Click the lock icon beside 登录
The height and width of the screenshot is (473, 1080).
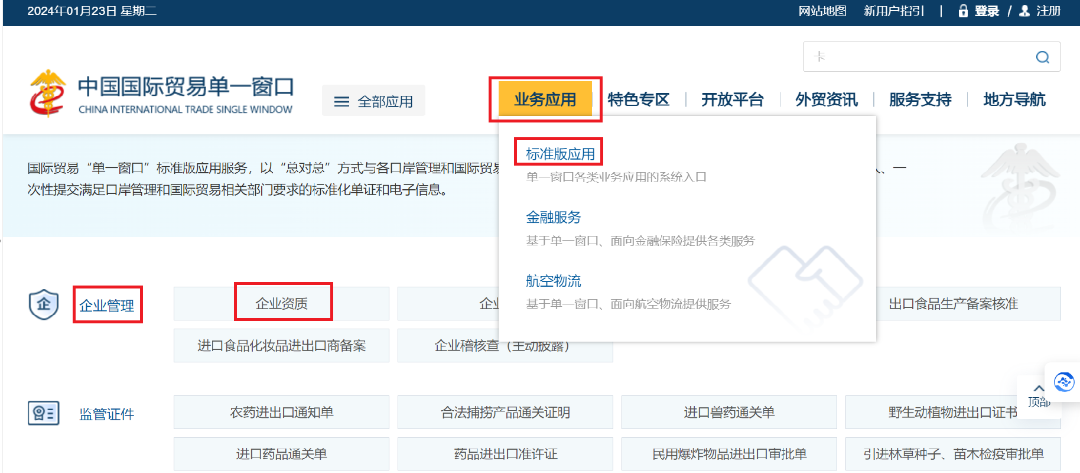click(x=963, y=11)
